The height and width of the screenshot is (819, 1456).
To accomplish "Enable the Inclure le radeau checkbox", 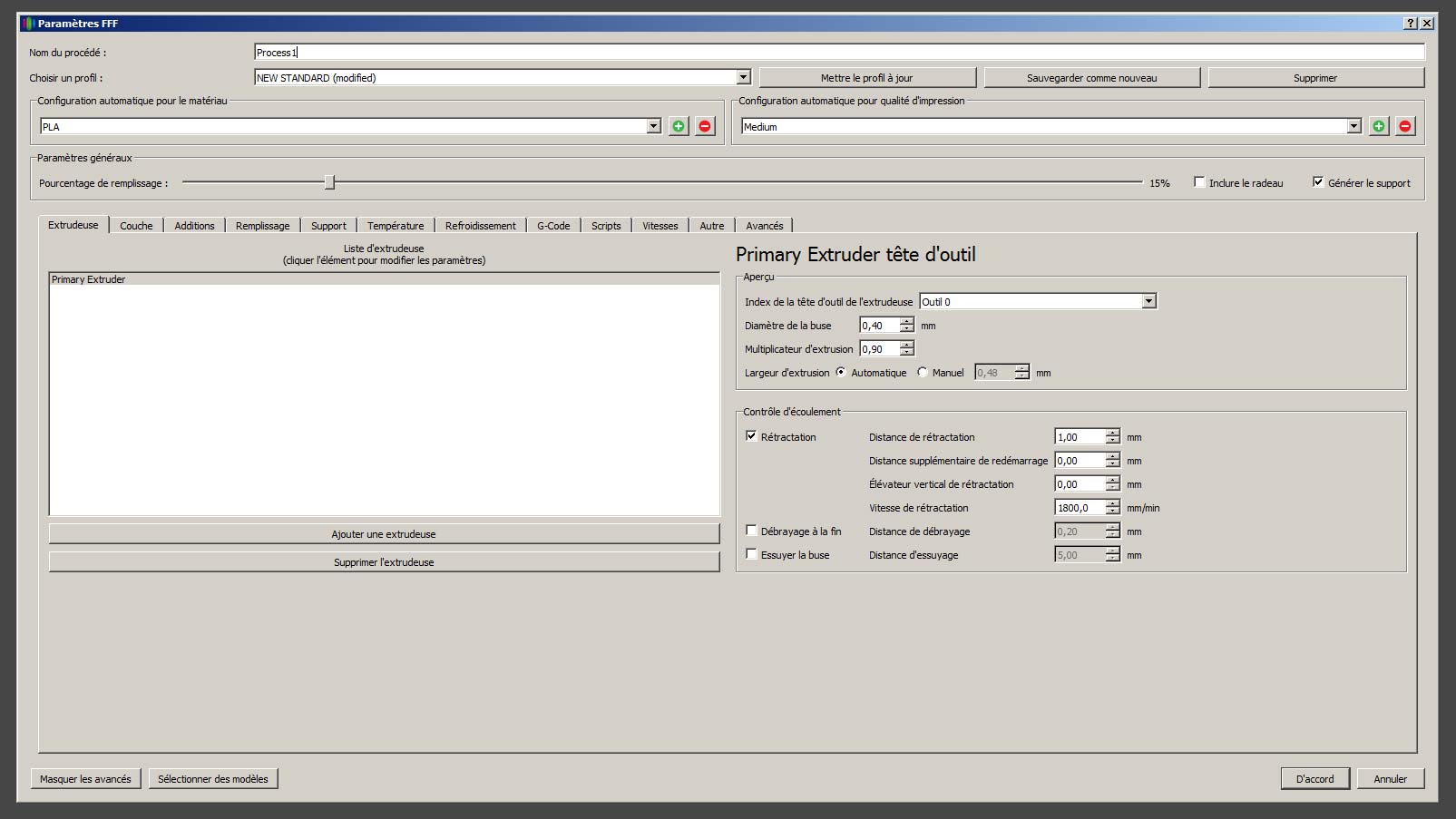I will click(1199, 182).
